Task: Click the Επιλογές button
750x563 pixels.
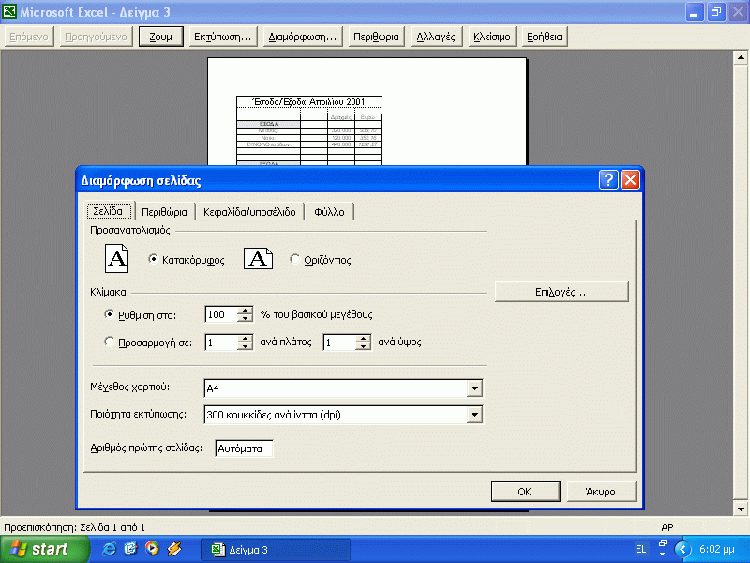Action: [x=562, y=292]
